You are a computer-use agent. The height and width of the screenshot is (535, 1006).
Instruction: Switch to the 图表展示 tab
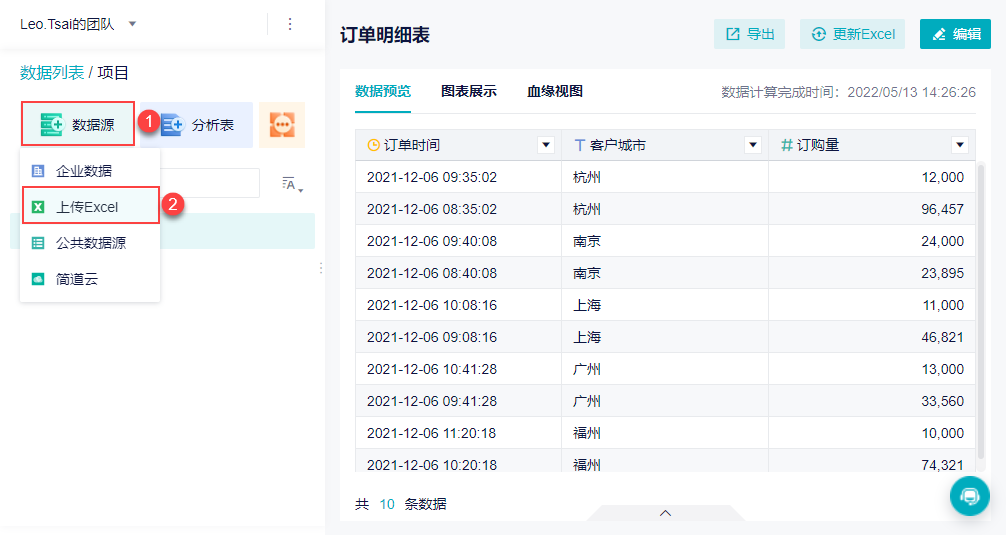[x=468, y=91]
